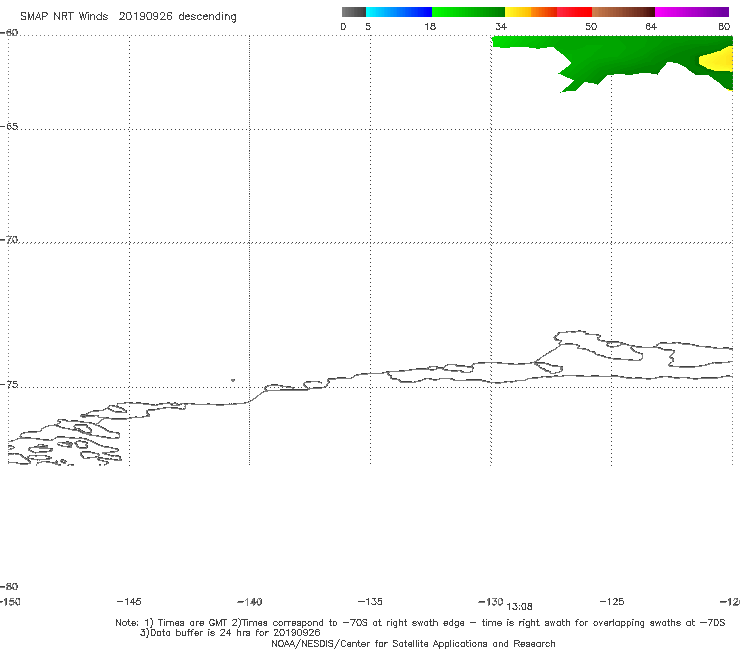Click the note line starting 'Note: 1) Times are GMT'
This screenshot has height=650, width=740.
click(420, 623)
